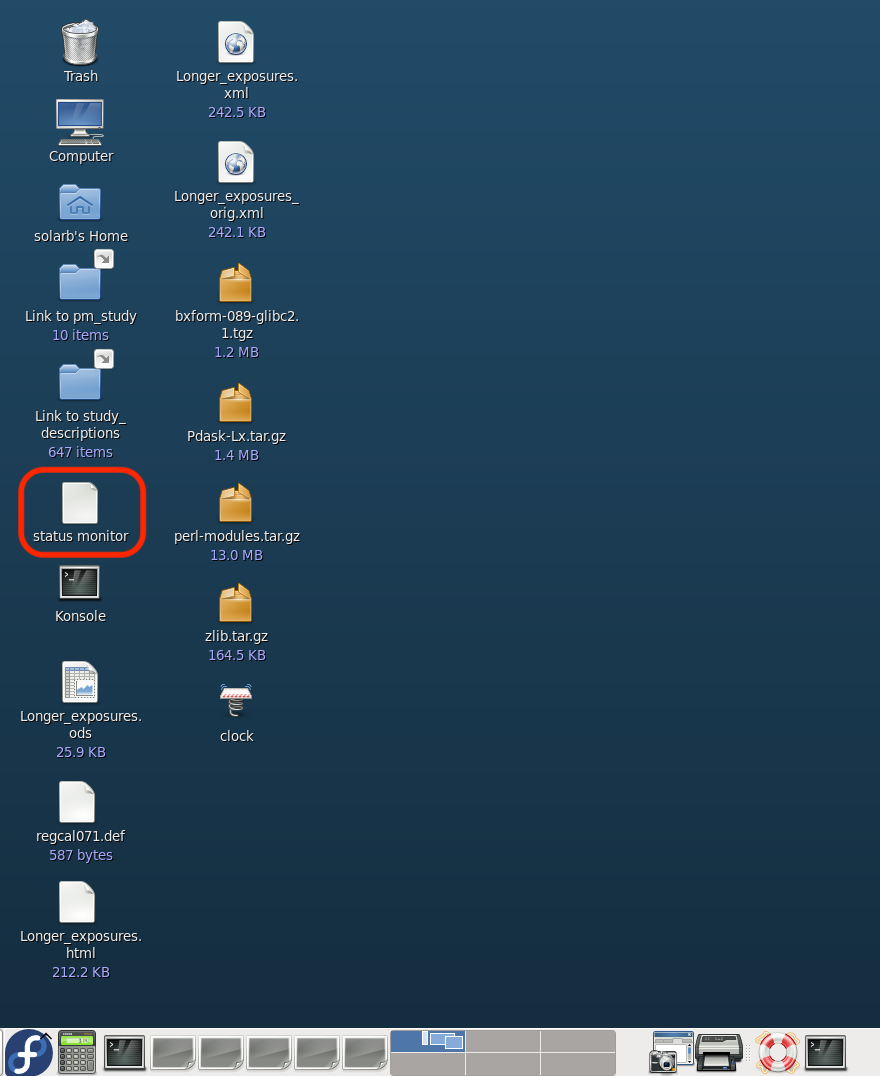The image size is (880, 1076).
Task: Open the terminal icon beside the lifebuoy
Action: pos(825,1053)
